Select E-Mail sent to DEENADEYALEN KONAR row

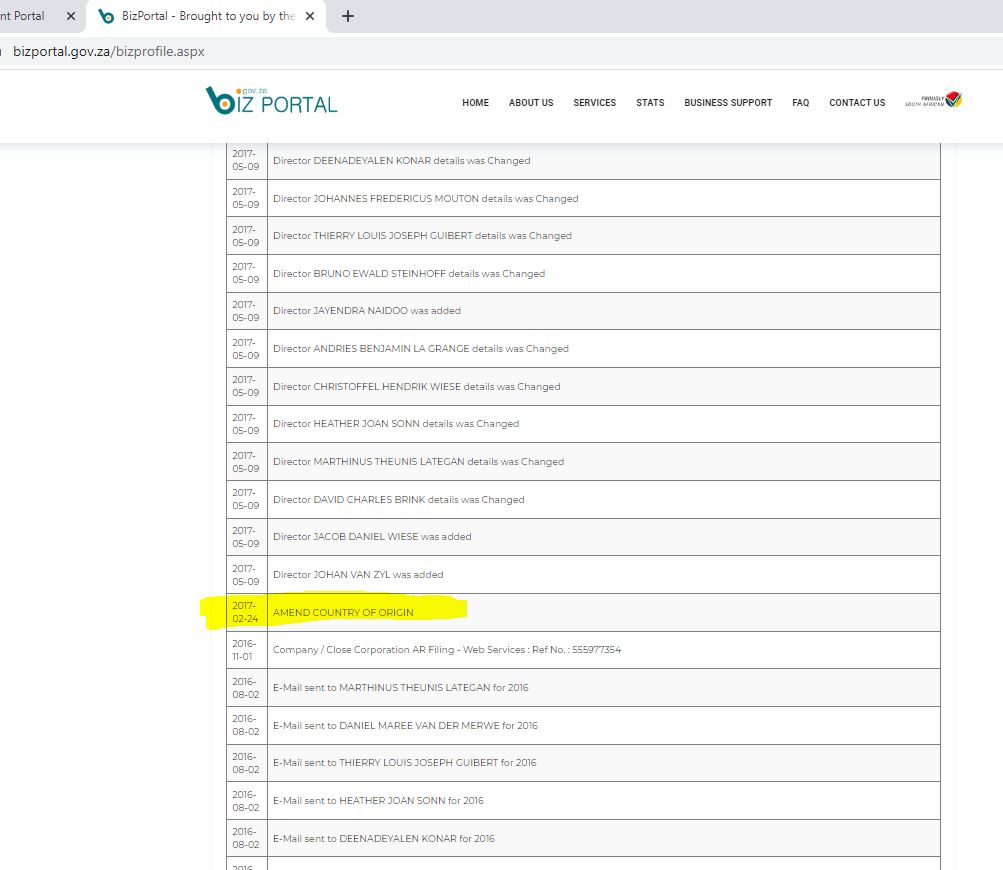point(583,838)
